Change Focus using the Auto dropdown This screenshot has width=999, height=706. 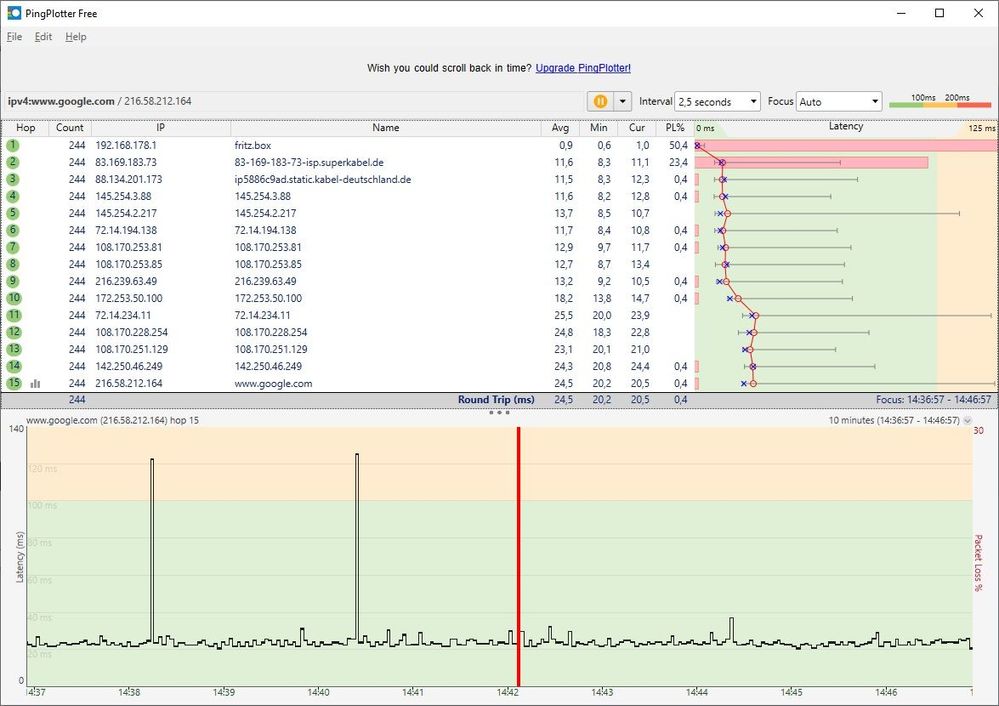[x=838, y=101]
